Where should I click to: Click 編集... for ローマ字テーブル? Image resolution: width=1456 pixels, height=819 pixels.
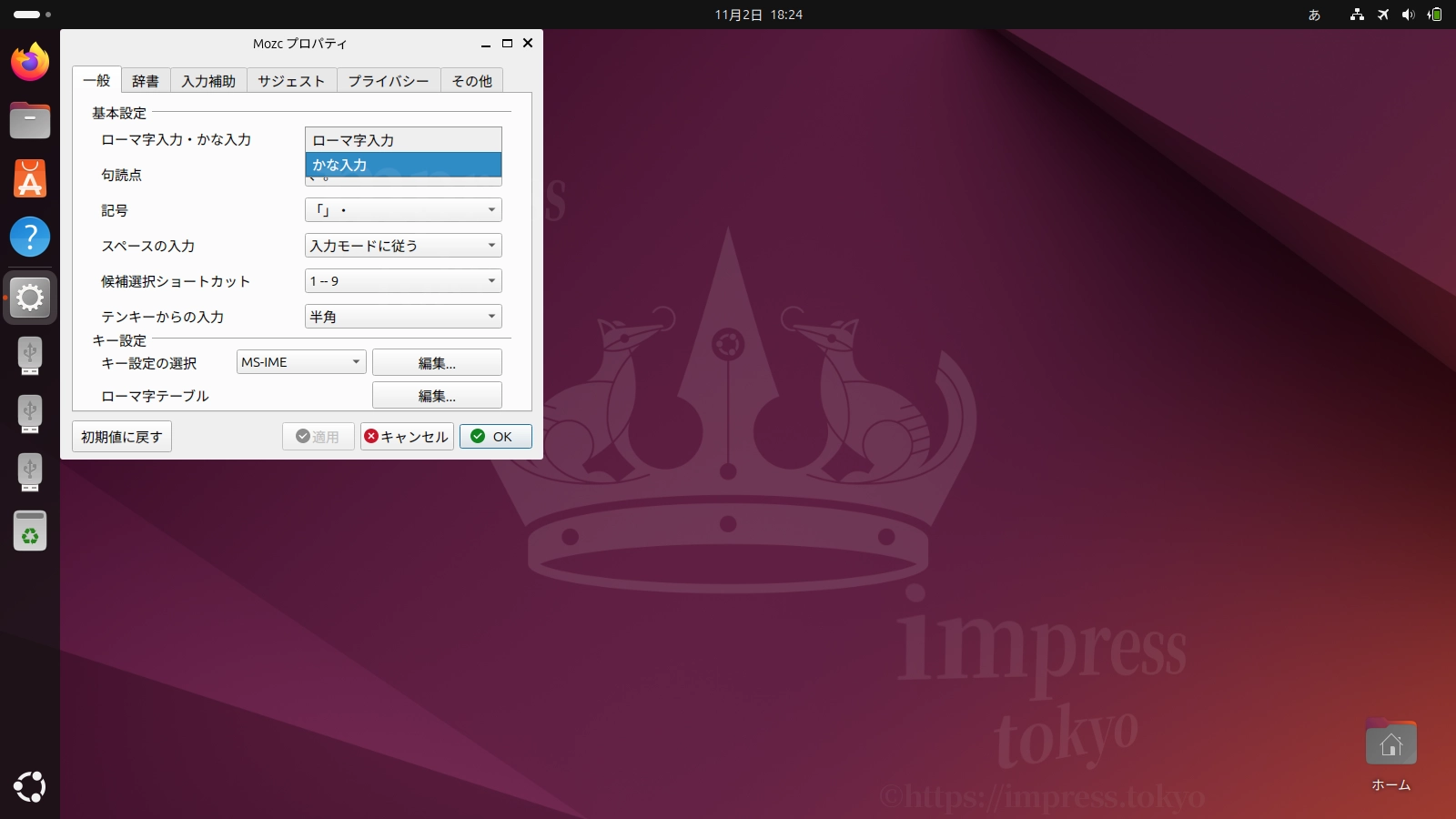[437, 396]
